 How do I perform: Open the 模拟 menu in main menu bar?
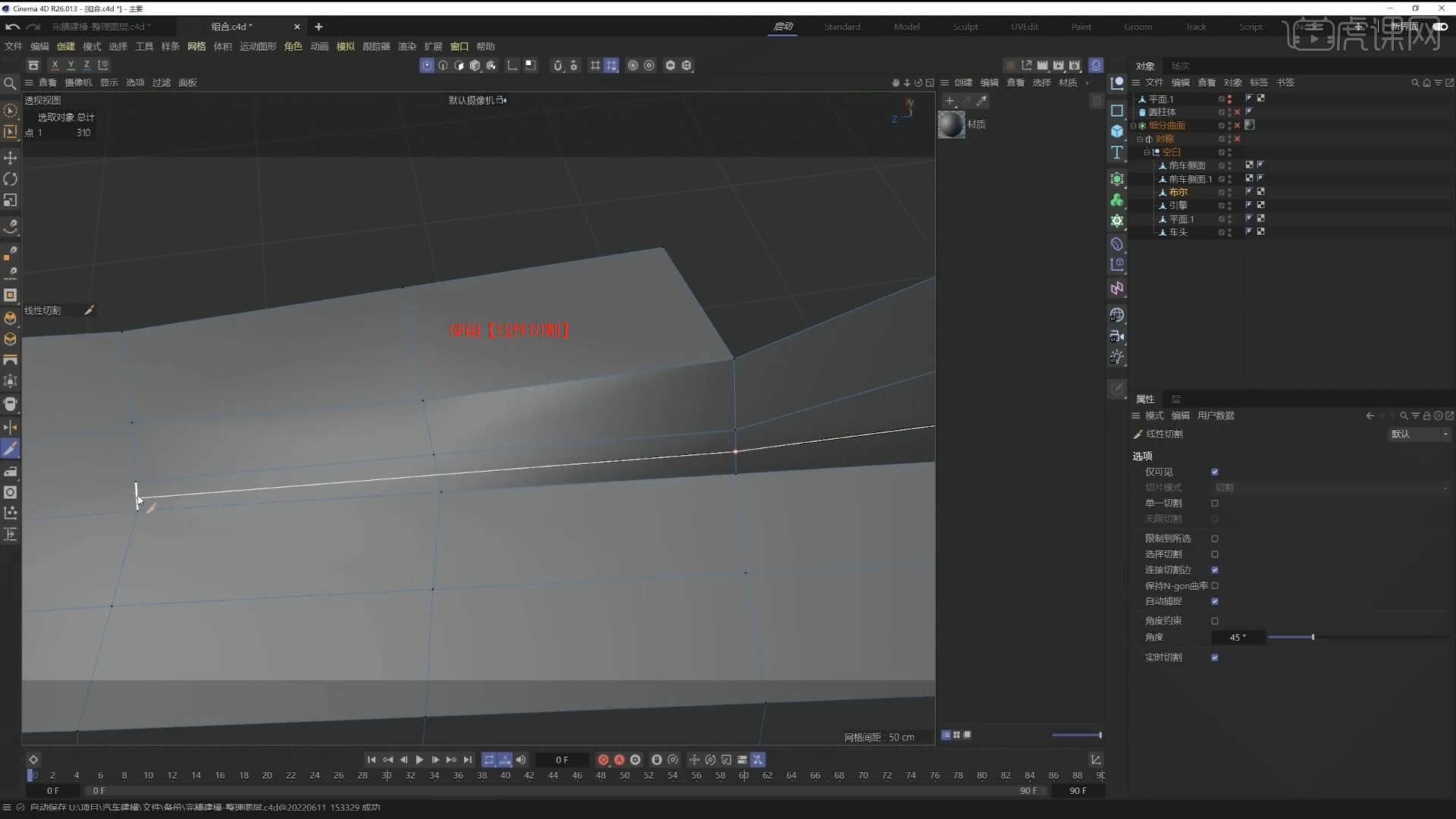(346, 46)
